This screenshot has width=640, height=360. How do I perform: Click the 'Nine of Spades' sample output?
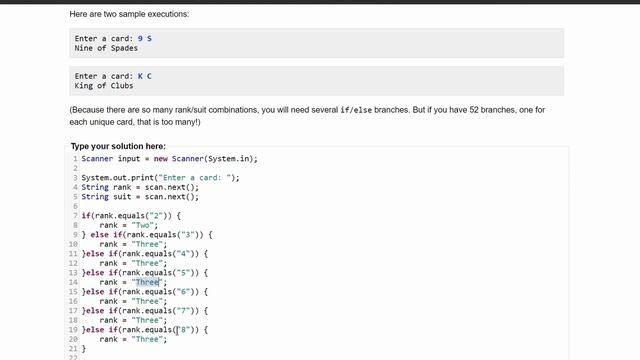tap(106, 48)
